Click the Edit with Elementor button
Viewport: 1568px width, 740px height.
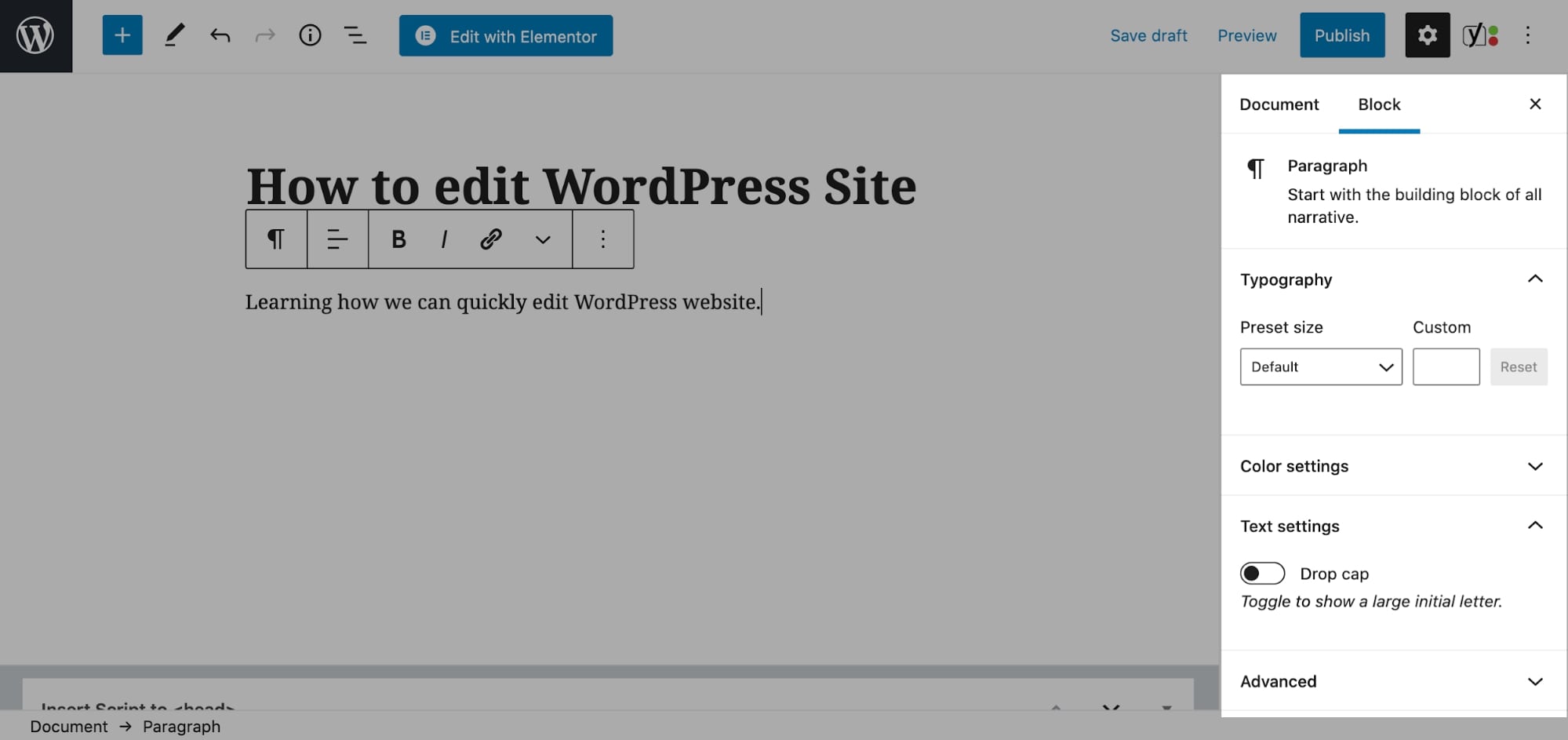[x=506, y=35]
